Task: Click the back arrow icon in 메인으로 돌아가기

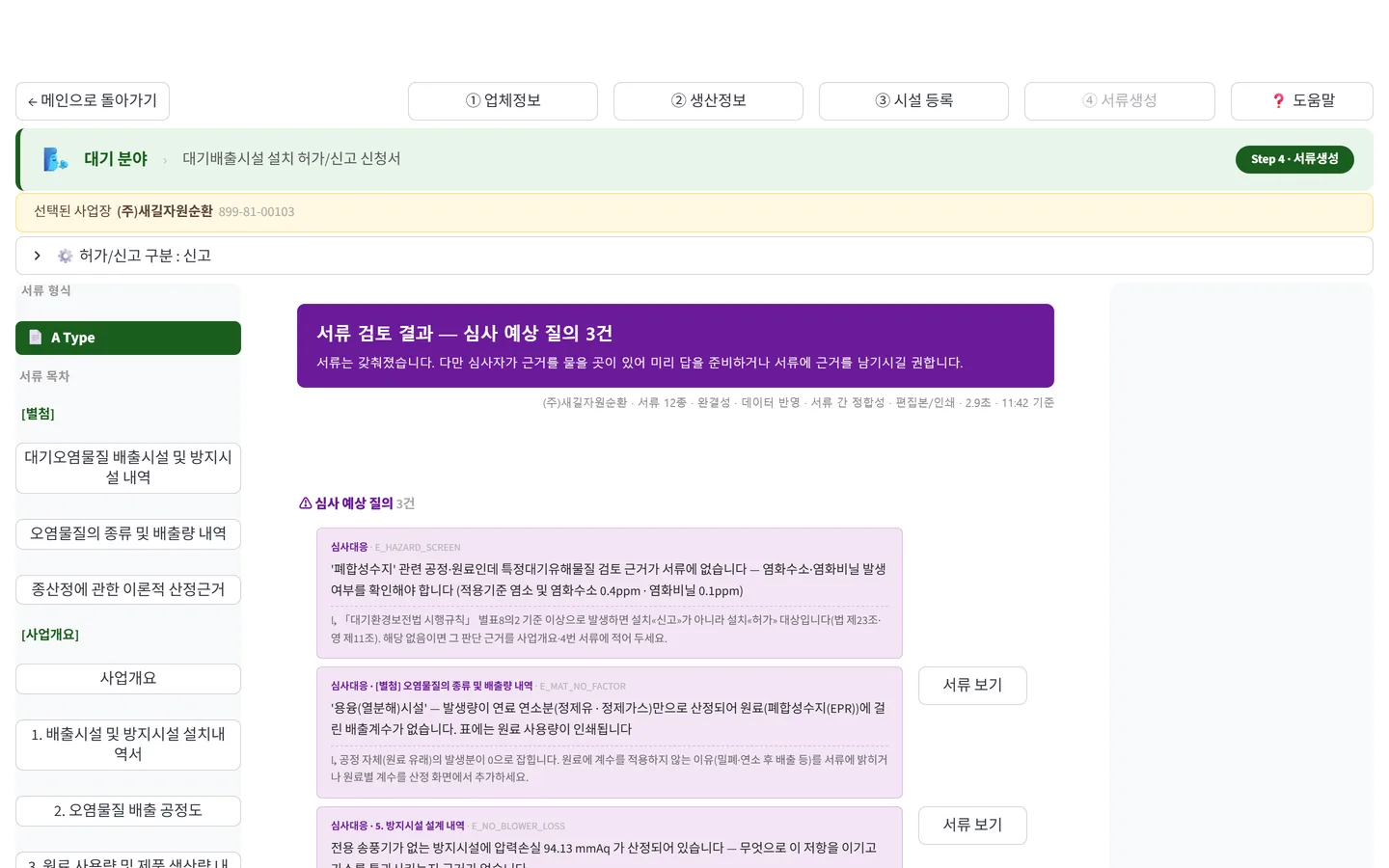Action: tap(33, 101)
